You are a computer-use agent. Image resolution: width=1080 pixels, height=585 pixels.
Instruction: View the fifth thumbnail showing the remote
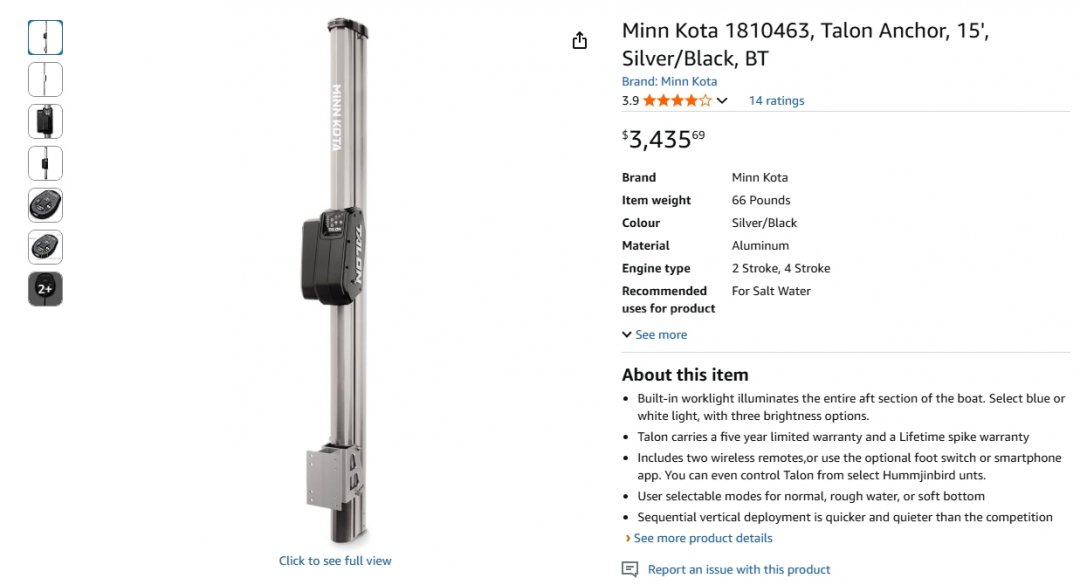45,205
